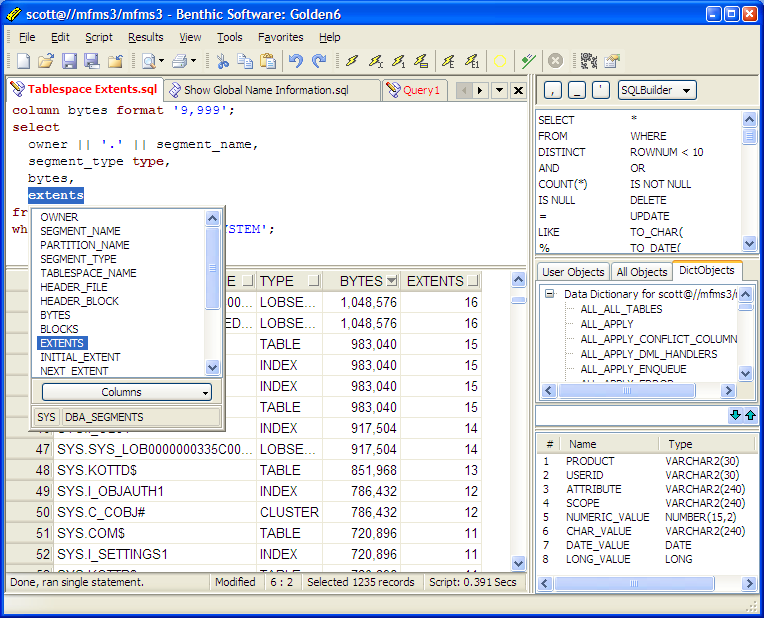Open the print icon dropdown arrow

tap(194, 62)
